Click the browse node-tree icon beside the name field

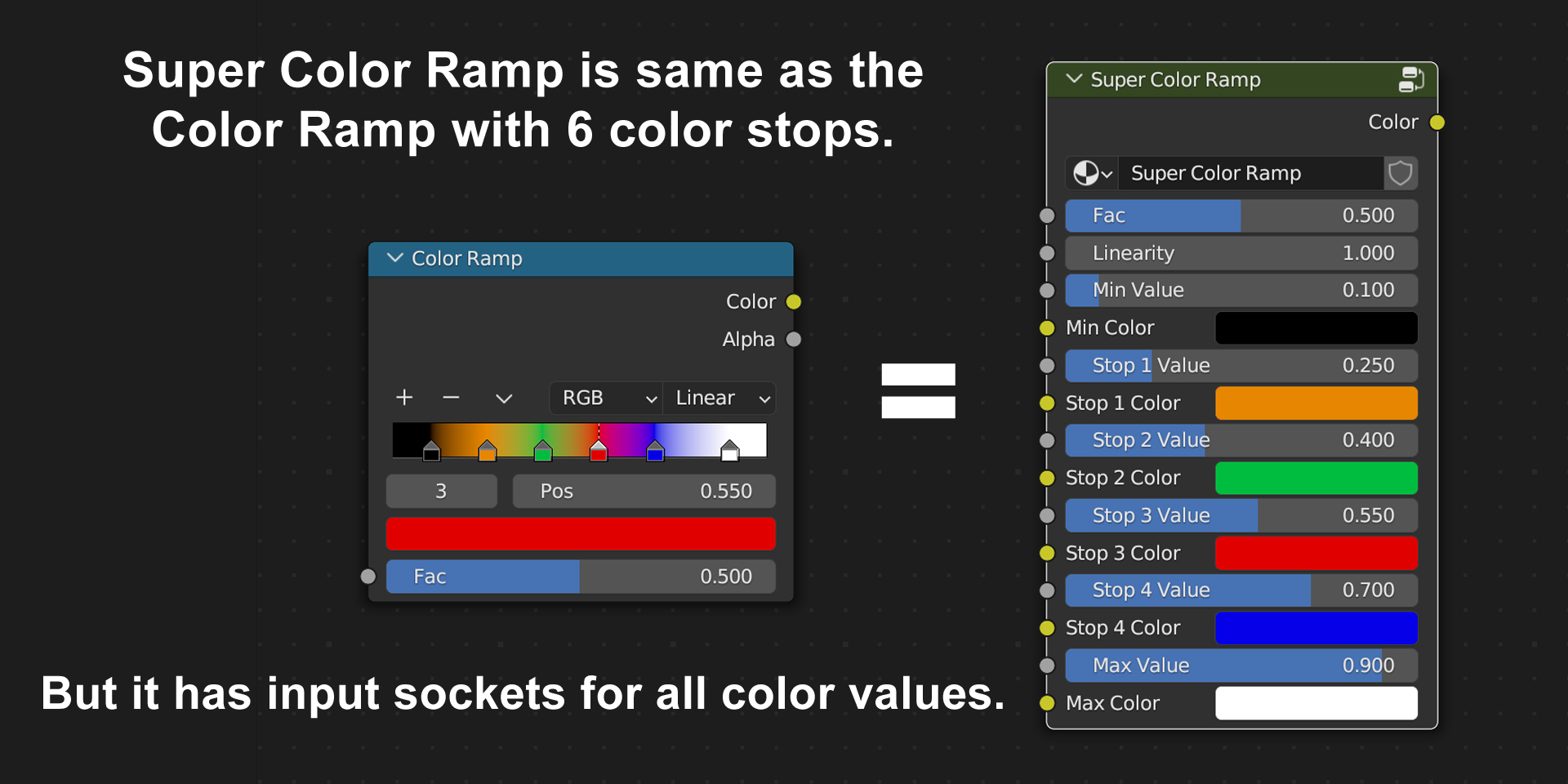coord(1091,173)
